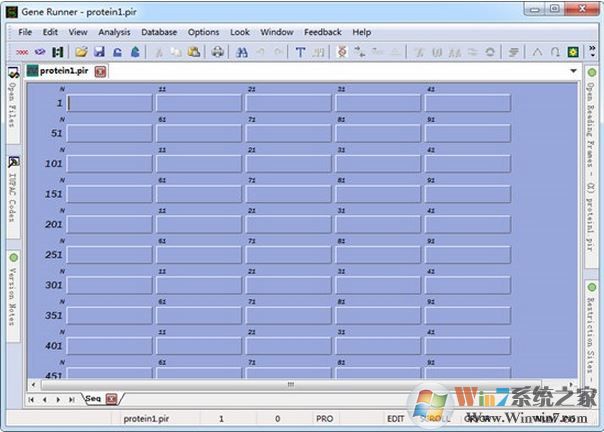Click protein1.pir filename in status bar
Image resolution: width=604 pixels, height=432 pixels.
click(x=146, y=419)
